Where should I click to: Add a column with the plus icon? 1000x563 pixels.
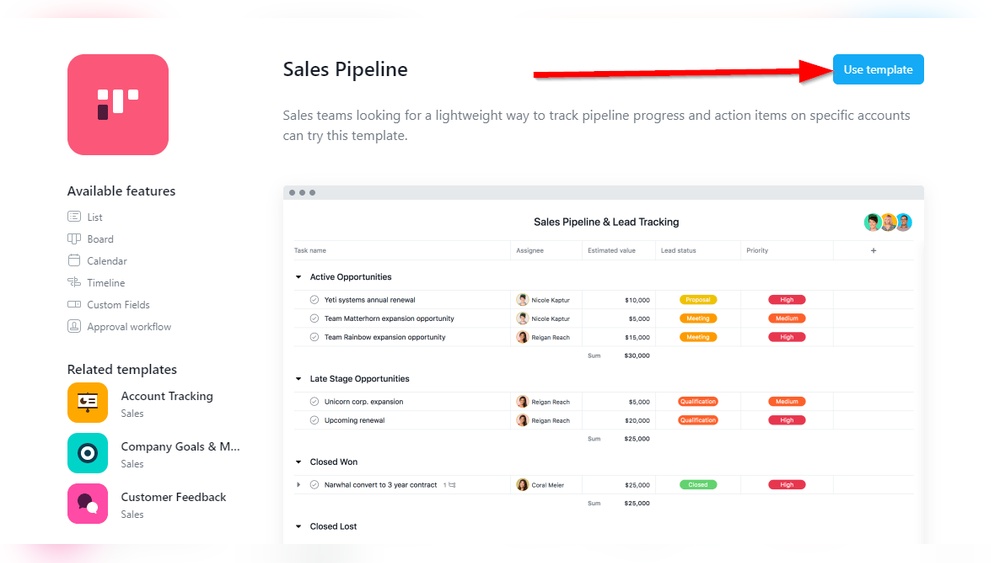coord(873,251)
